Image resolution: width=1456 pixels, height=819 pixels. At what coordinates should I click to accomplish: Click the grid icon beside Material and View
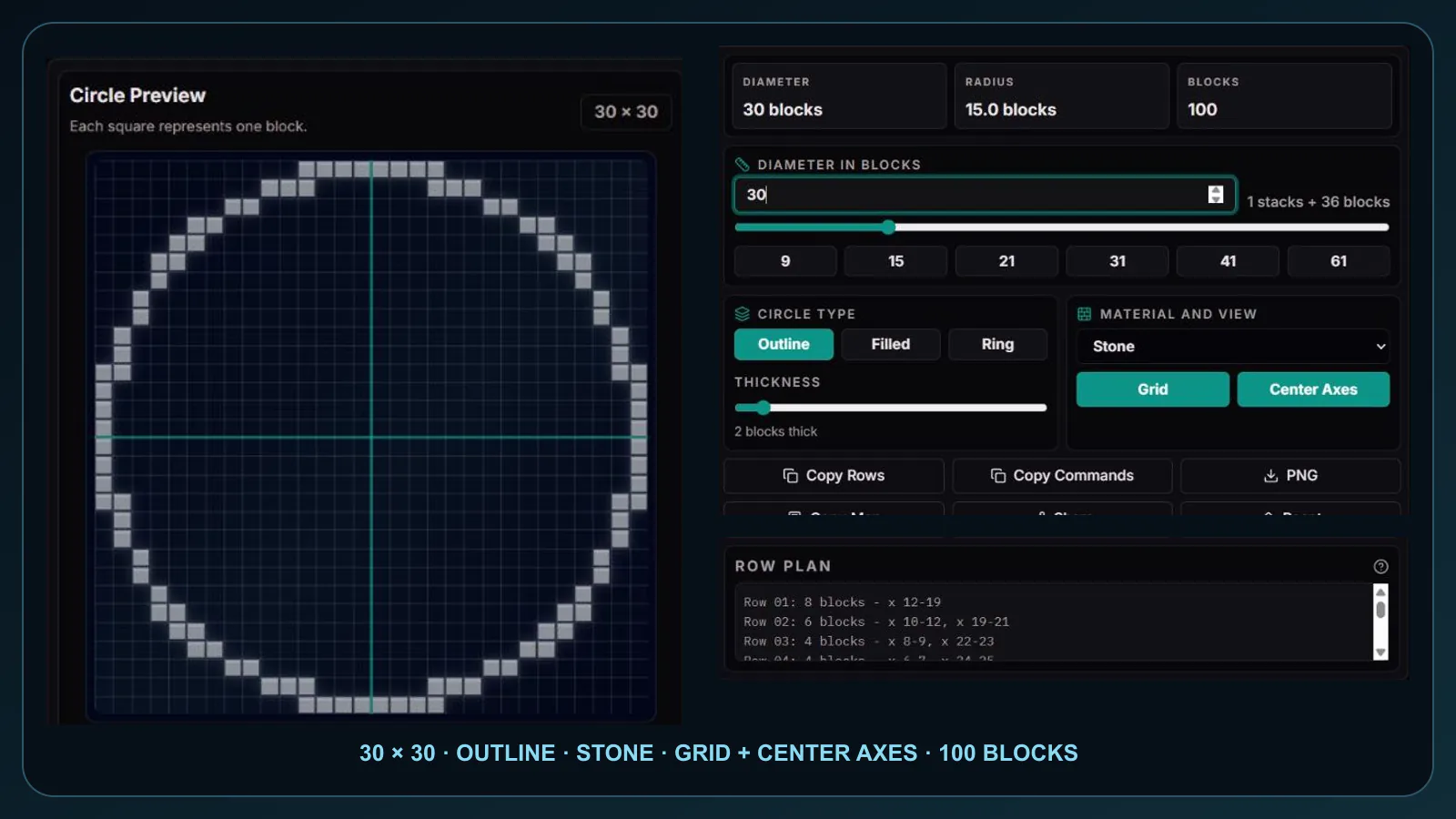1084,314
